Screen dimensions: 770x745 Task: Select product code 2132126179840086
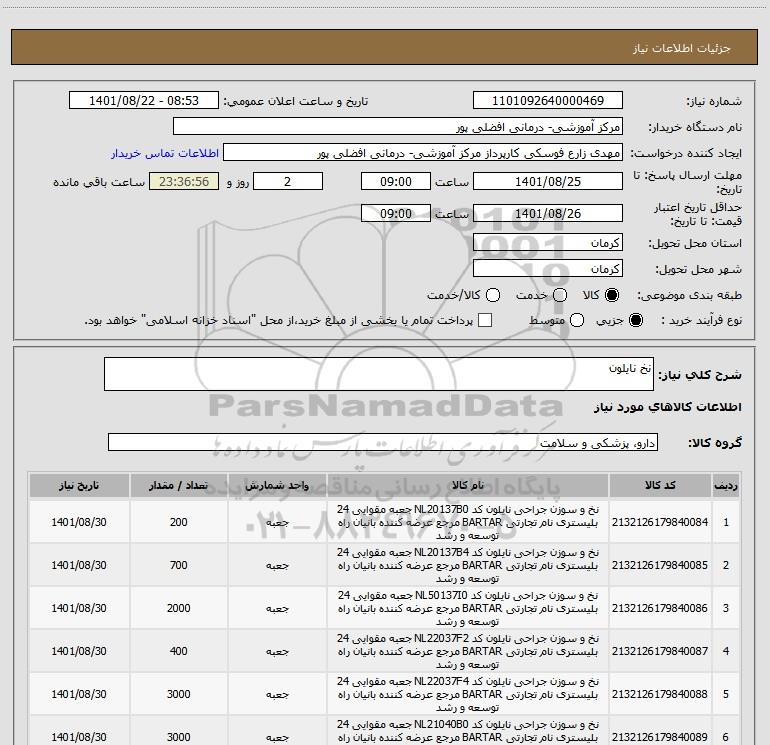click(660, 608)
